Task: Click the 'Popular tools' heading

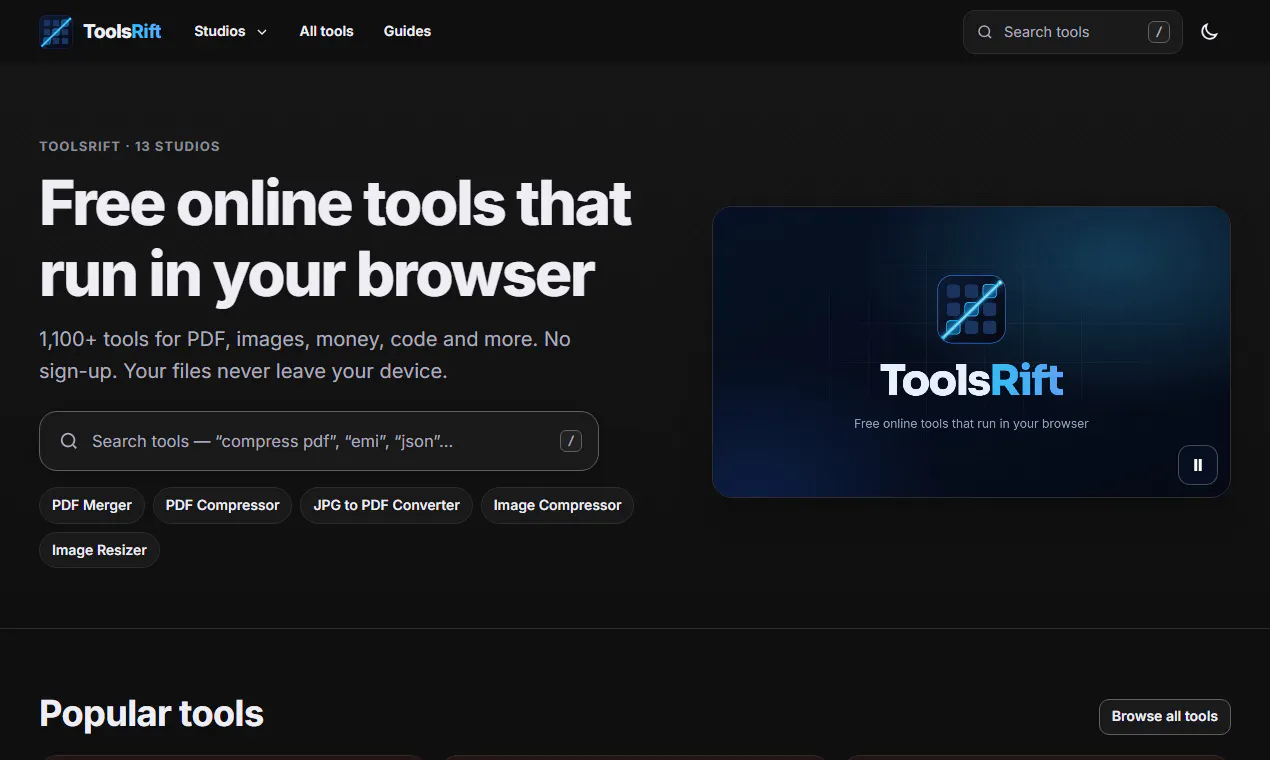Action: point(151,714)
